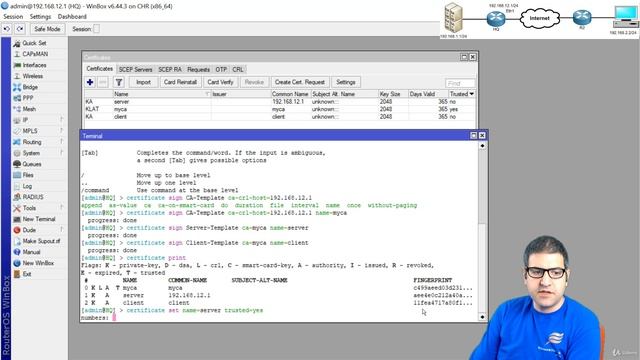Open the Dashboard menu

[72, 17]
